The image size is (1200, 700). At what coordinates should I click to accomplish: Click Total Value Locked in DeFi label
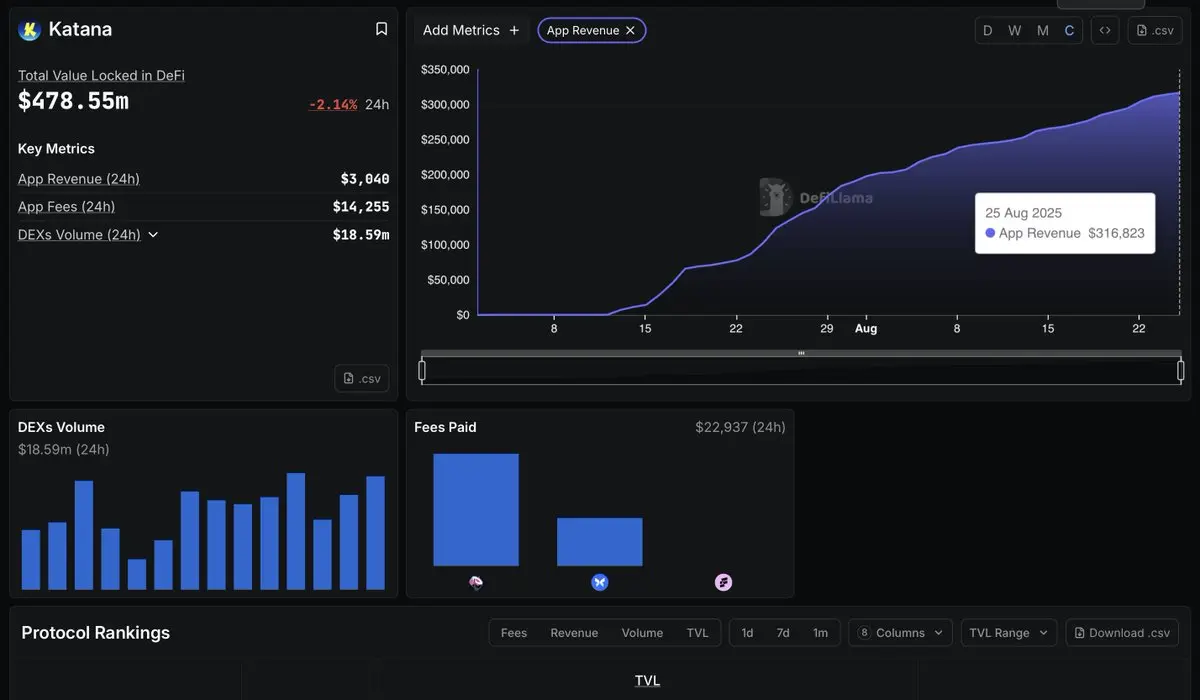click(101, 75)
